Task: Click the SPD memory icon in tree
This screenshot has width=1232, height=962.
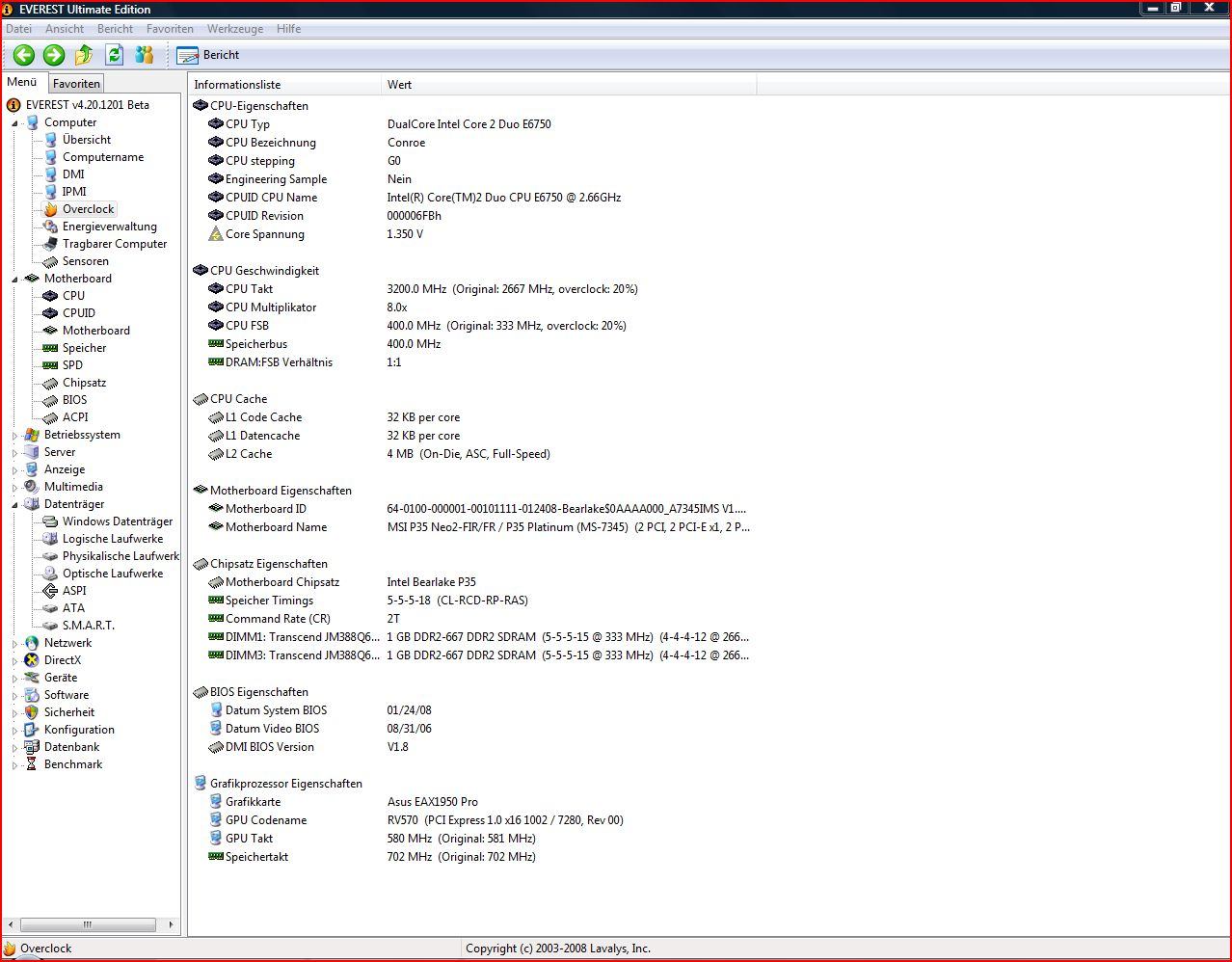Action: (51, 365)
